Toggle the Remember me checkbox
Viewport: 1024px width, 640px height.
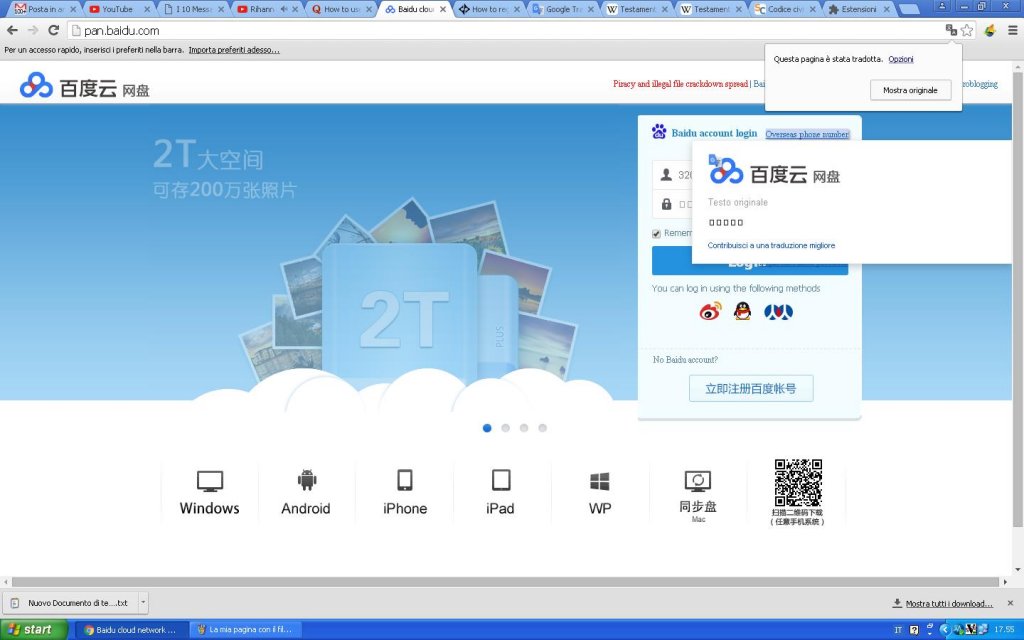657,234
